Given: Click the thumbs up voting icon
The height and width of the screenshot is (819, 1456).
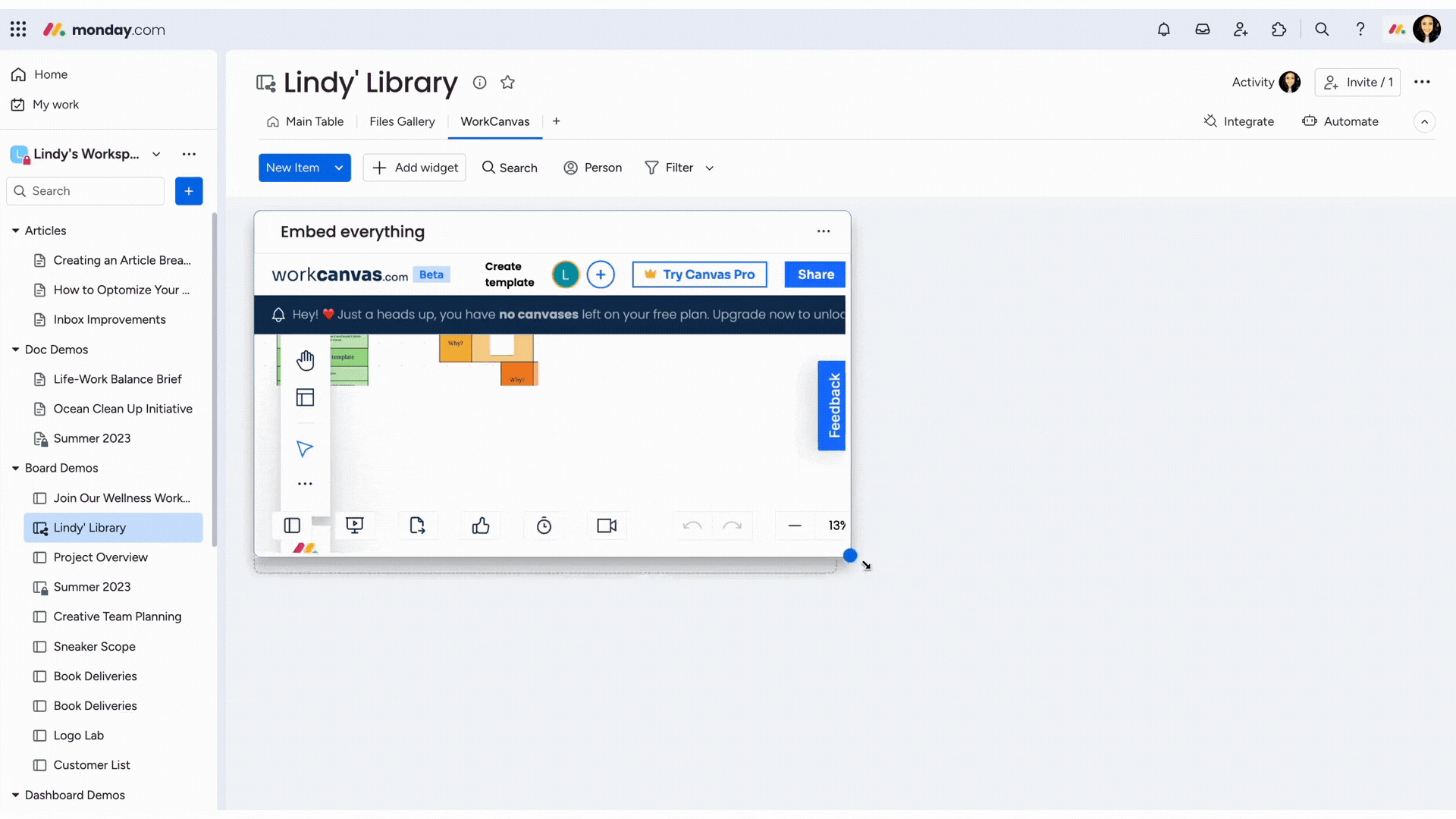Looking at the screenshot, I should [x=481, y=526].
